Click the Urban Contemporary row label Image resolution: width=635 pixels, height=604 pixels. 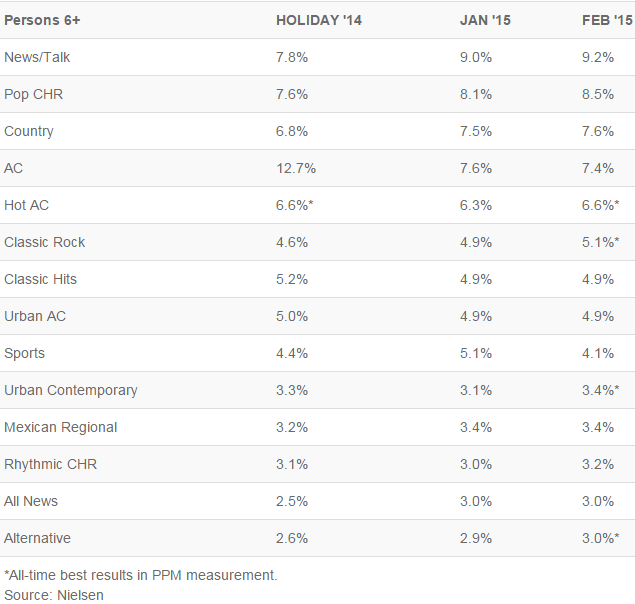point(71,390)
